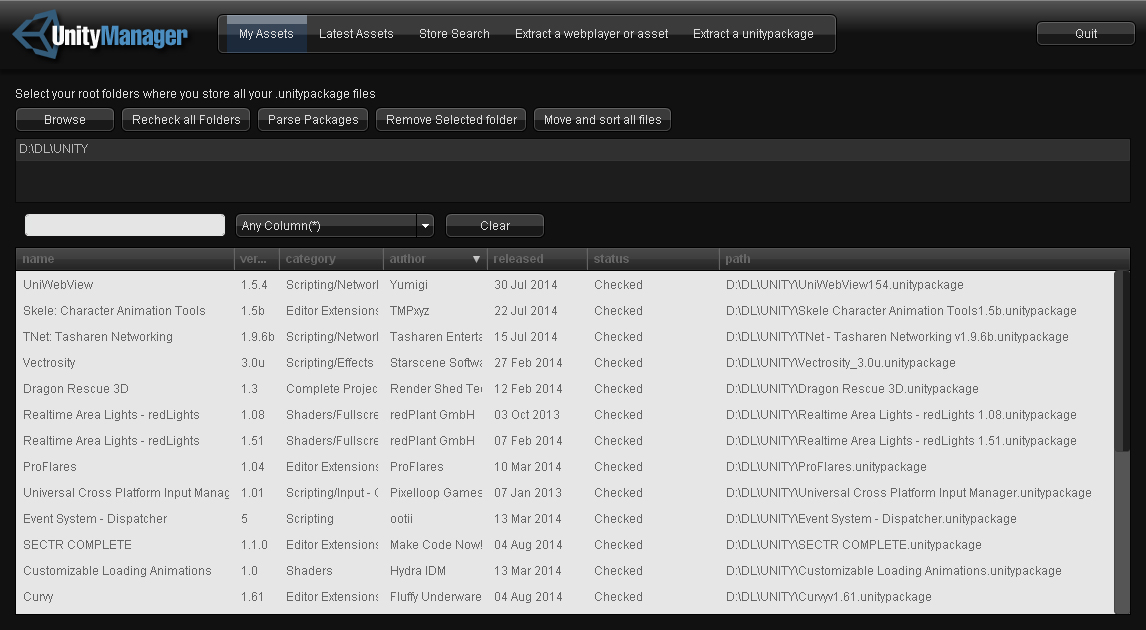Viewport: 1146px width, 630px height.
Task: Open the Latest Assets tab
Action: click(x=356, y=34)
